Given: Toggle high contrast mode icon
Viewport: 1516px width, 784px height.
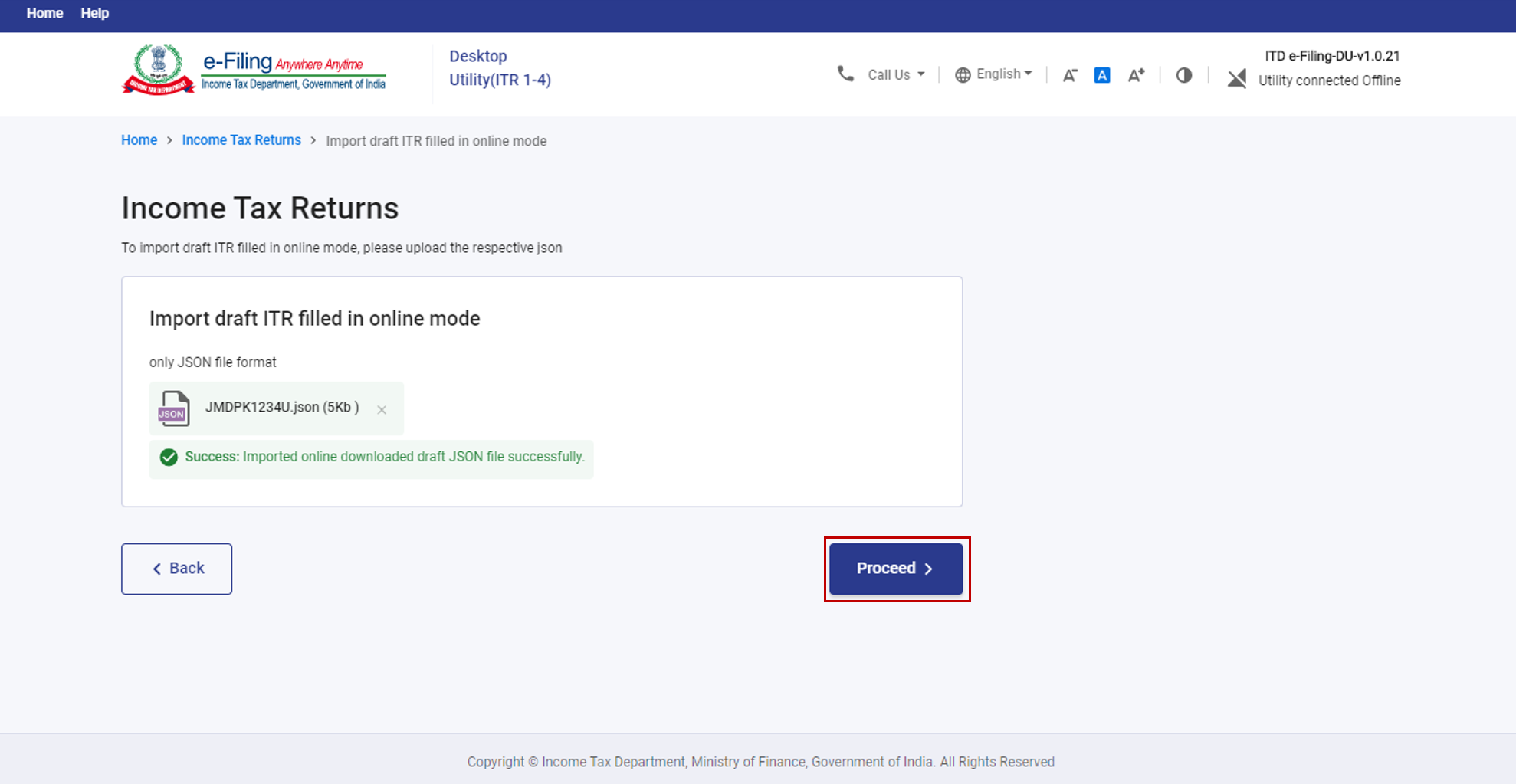Looking at the screenshot, I should [x=1184, y=75].
